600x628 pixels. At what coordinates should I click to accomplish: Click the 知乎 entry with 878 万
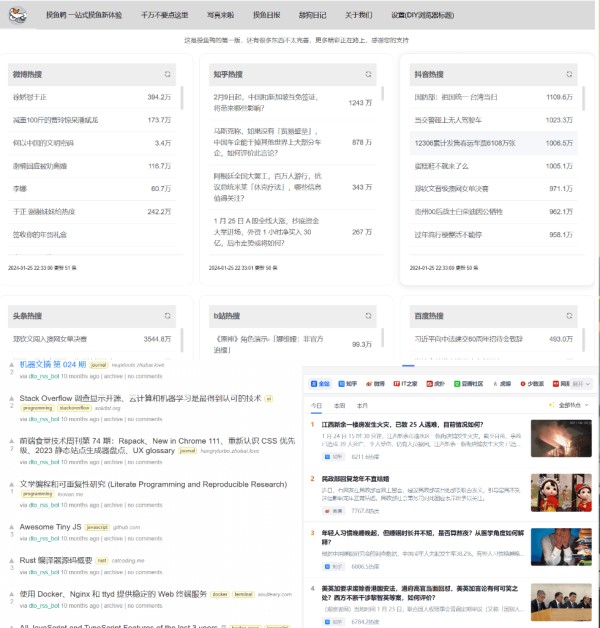point(293,142)
